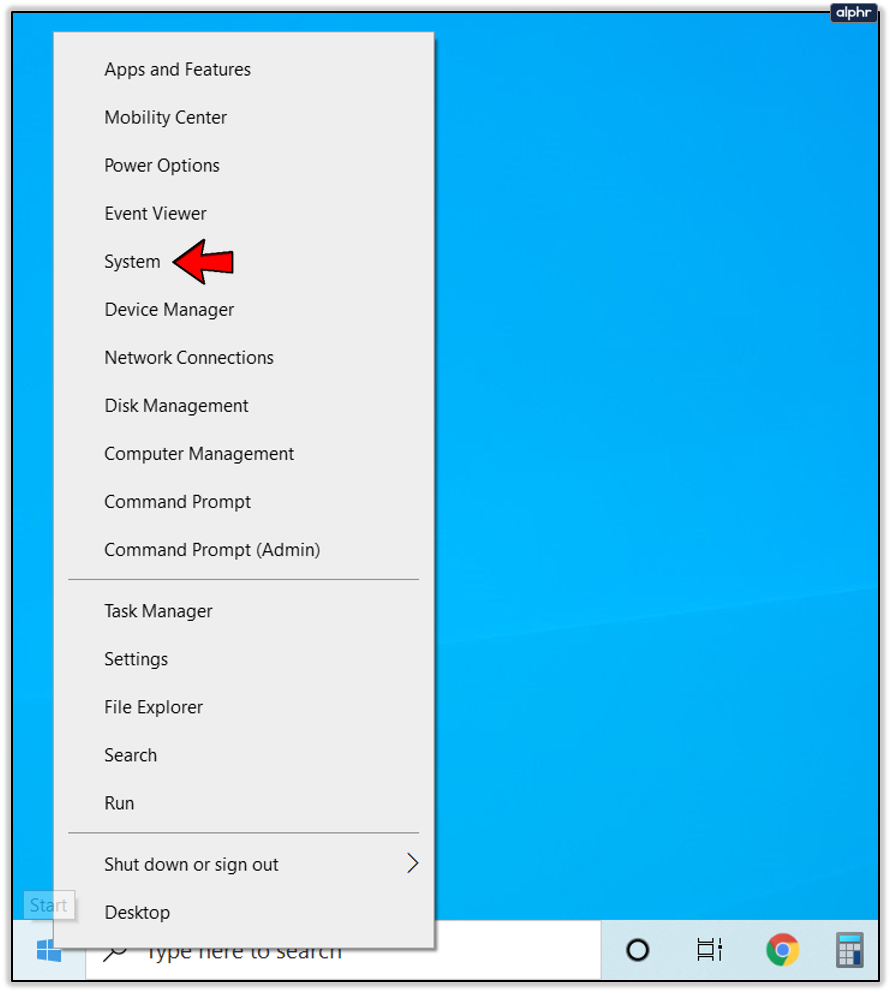Expand the Shut down or sign out arrow
The width and height of the screenshot is (891, 993).
[412, 863]
